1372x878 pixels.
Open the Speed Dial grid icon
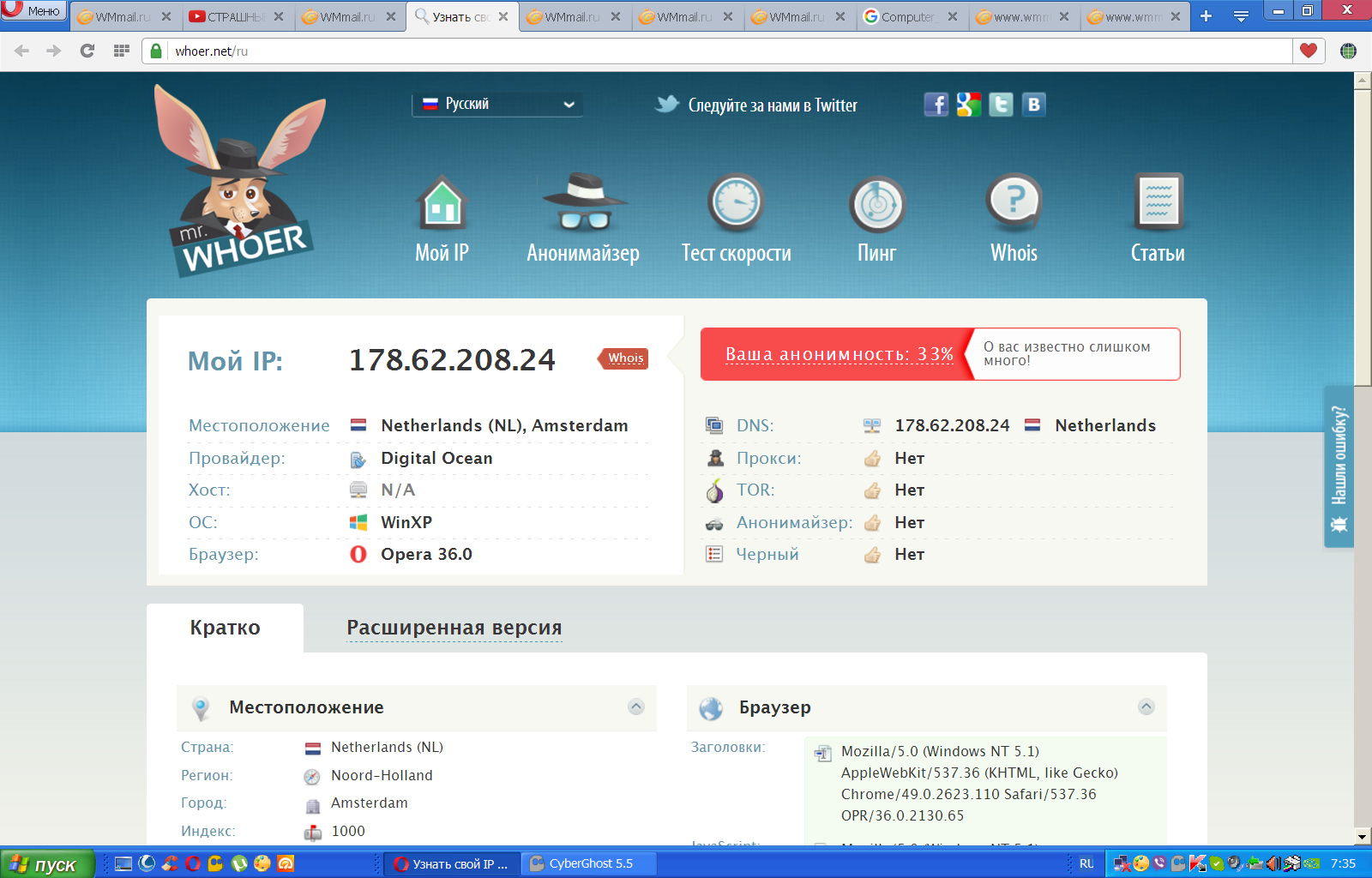point(122,51)
